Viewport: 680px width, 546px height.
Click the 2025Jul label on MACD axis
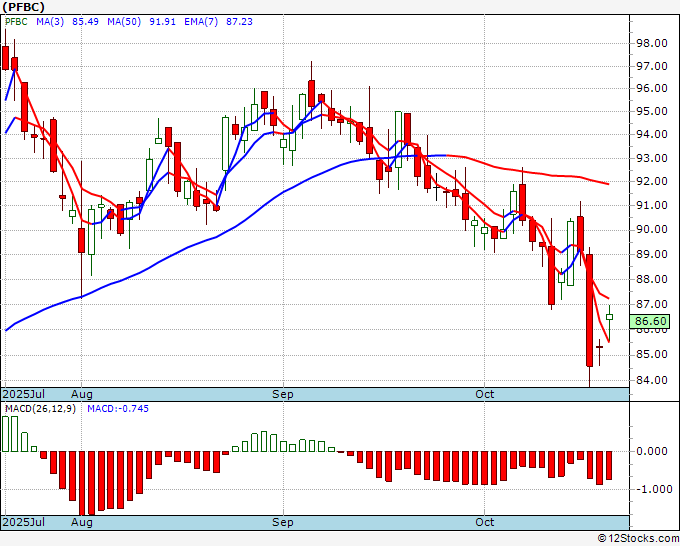click(24, 522)
